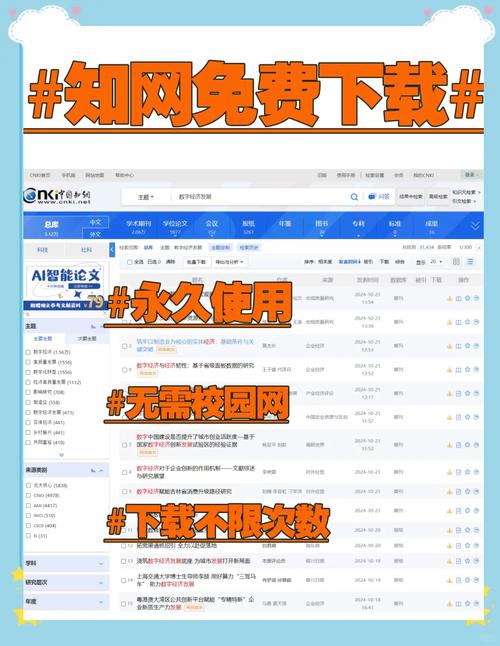Open chart visualization icon in 来源类别 panel header

click(x=93, y=470)
